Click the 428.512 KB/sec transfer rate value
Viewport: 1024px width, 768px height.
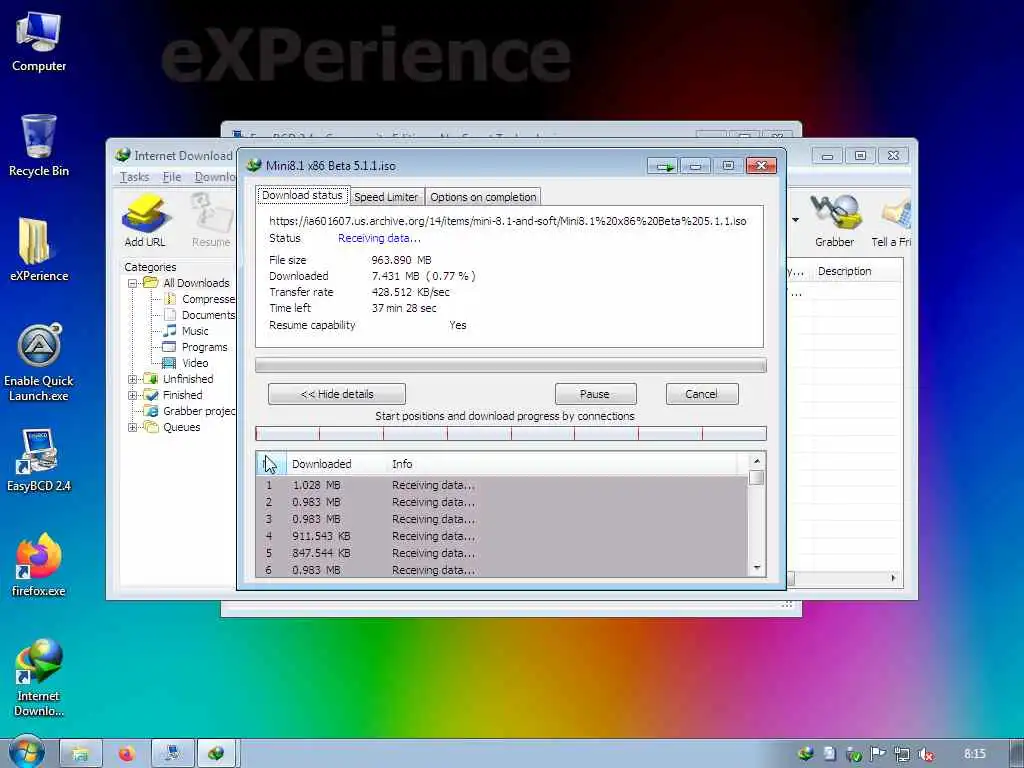click(x=410, y=292)
